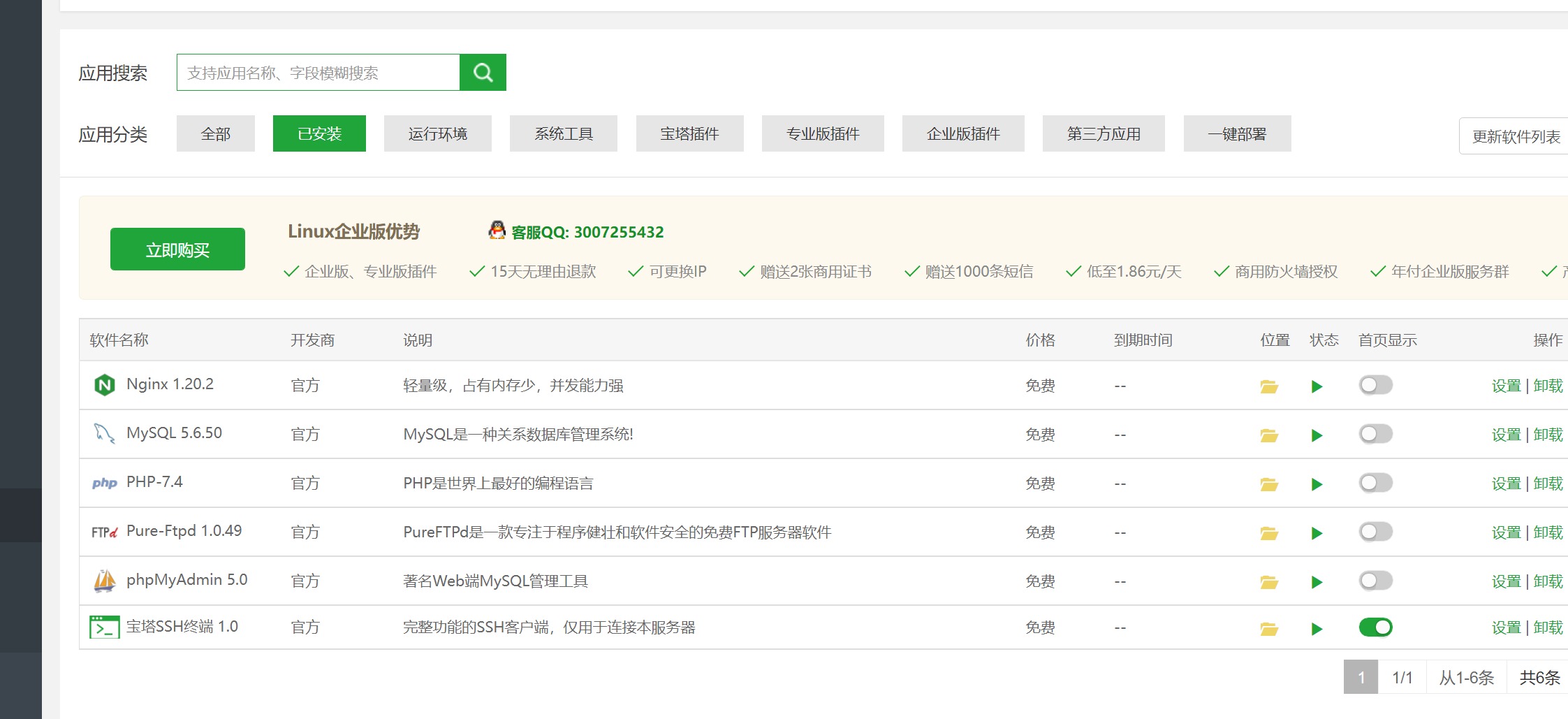Click 卸载 for MySQL
The height and width of the screenshot is (719, 1568).
coord(1548,435)
